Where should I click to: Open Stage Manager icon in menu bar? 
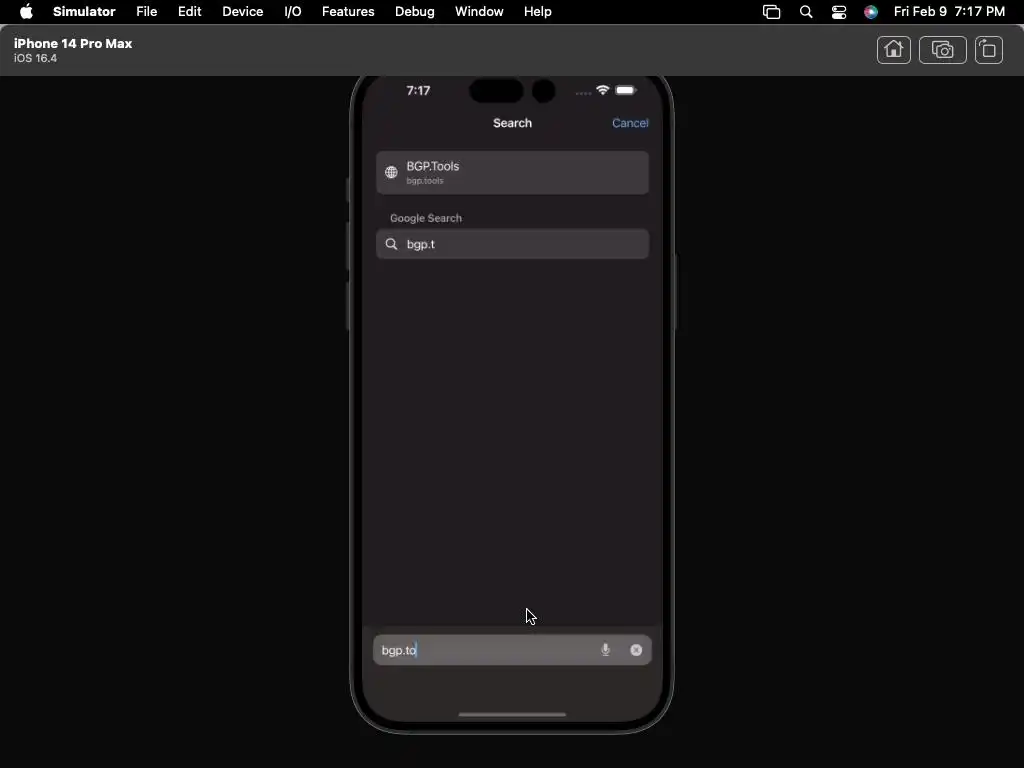[x=771, y=12]
